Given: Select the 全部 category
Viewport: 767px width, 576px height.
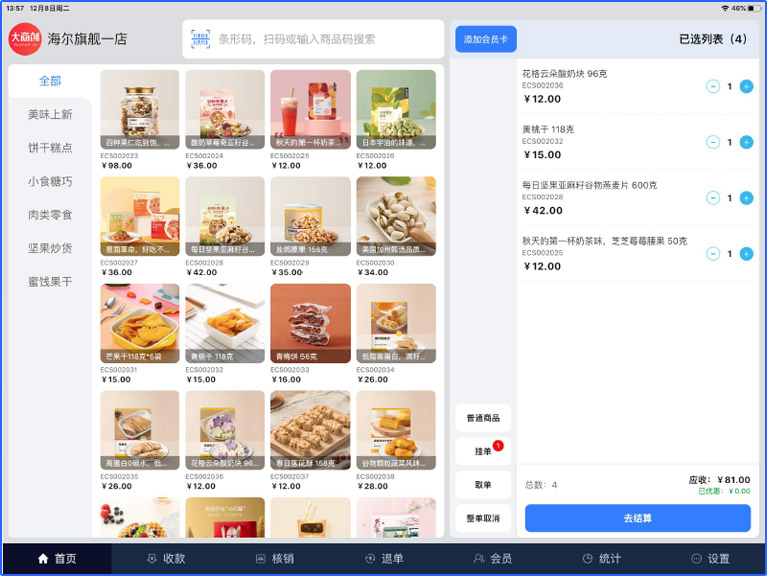Looking at the screenshot, I should 50,81.
